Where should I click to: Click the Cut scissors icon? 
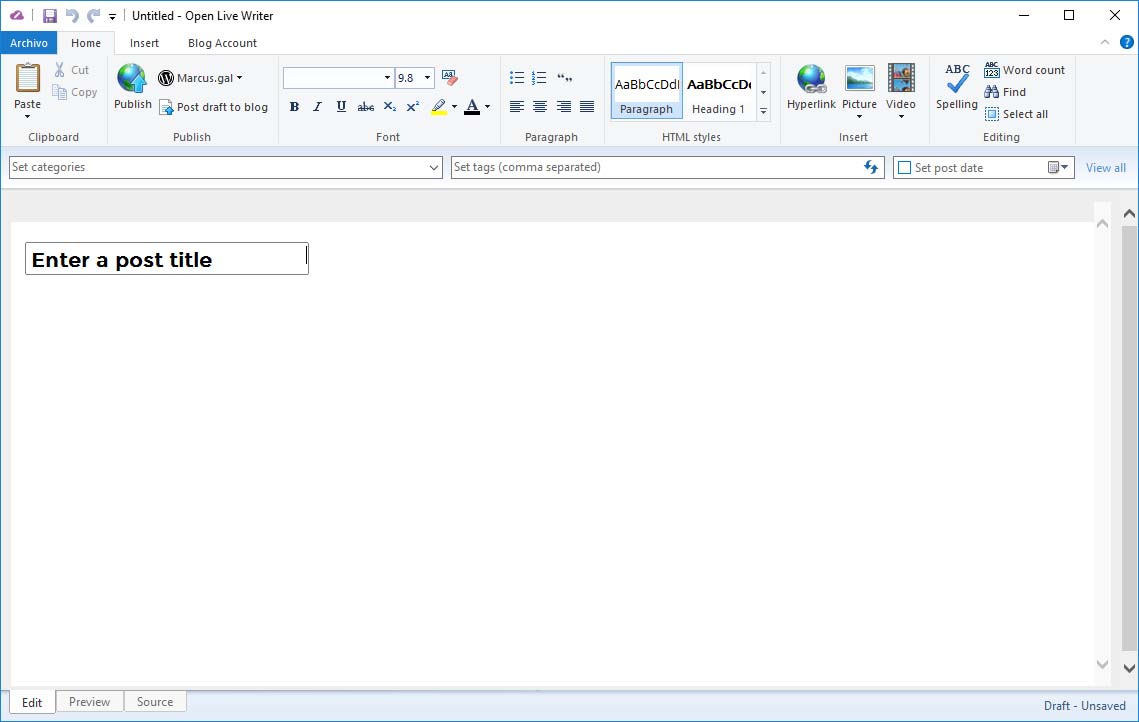[x=60, y=70]
